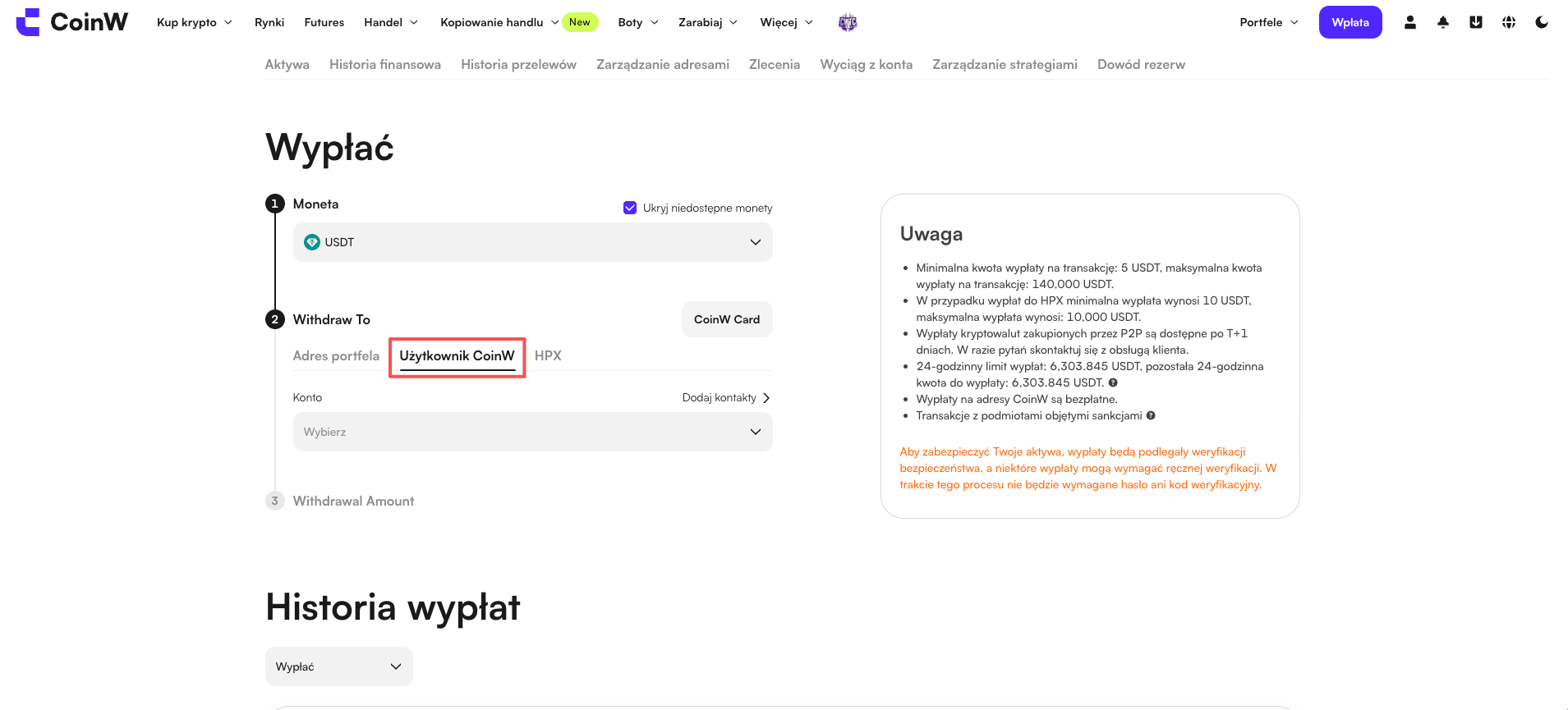Viewport: 1568px width, 710px height.
Task: Open the Zarządzanie strategiami tab
Action: coord(1005,64)
